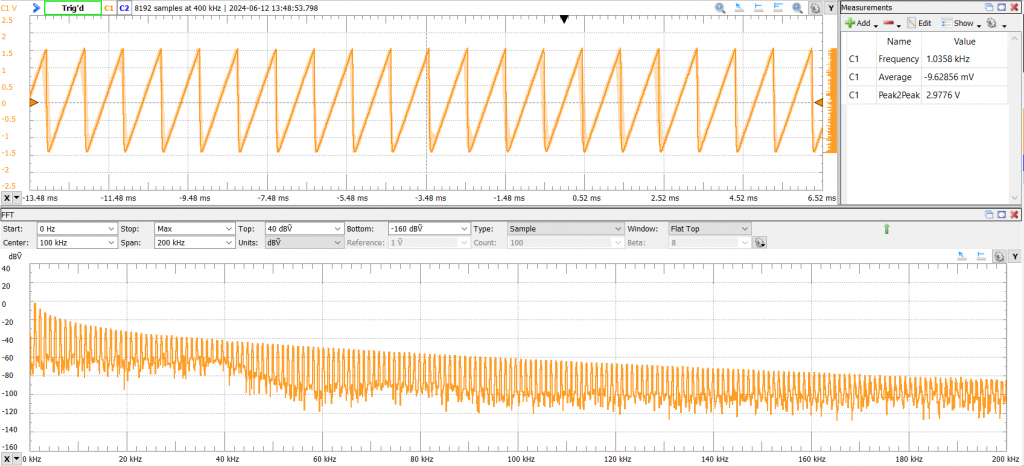This screenshot has width=1024, height=466.
Task: Toggle channel C1 visibility
Action: (x=108, y=7)
